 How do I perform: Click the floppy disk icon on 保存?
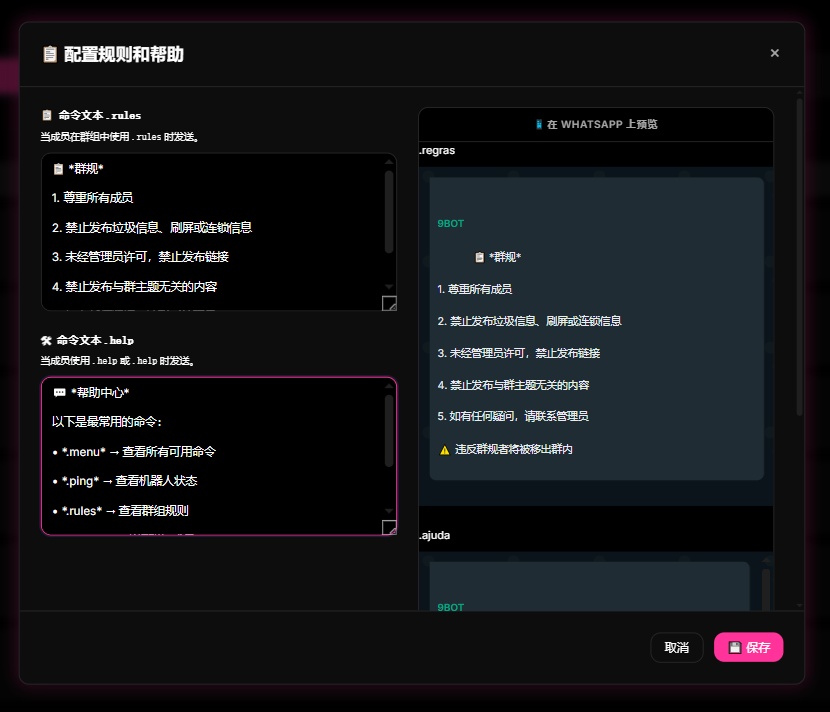coord(735,647)
